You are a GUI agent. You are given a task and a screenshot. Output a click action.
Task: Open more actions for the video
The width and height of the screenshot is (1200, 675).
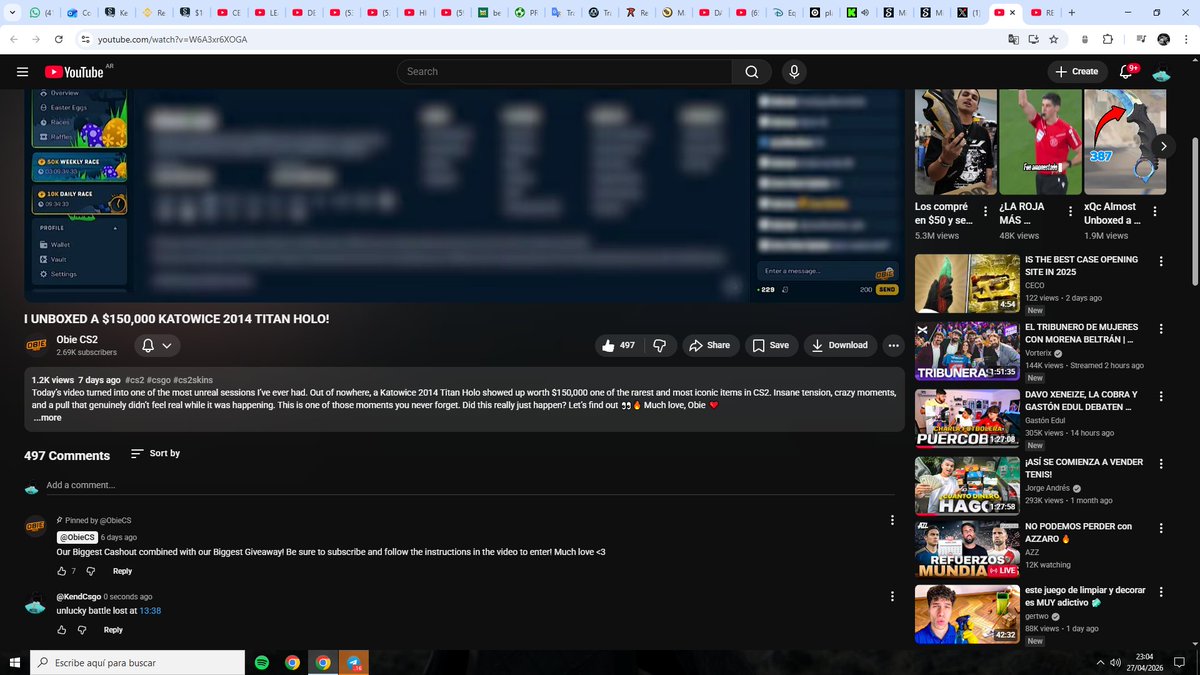point(894,345)
